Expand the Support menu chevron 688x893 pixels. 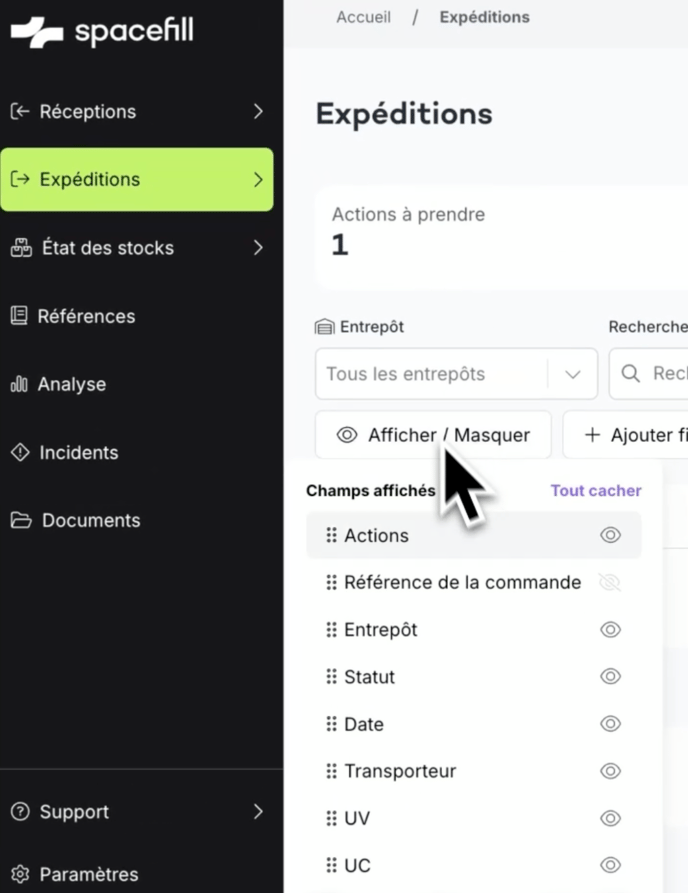click(258, 812)
